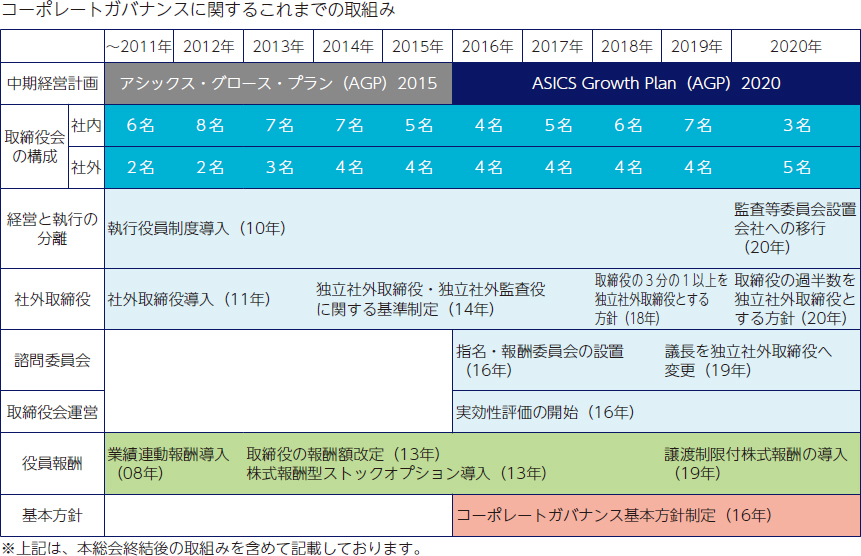Click the 社内 sub-row label
Screen dimensions: 861x556
[86, 126]
